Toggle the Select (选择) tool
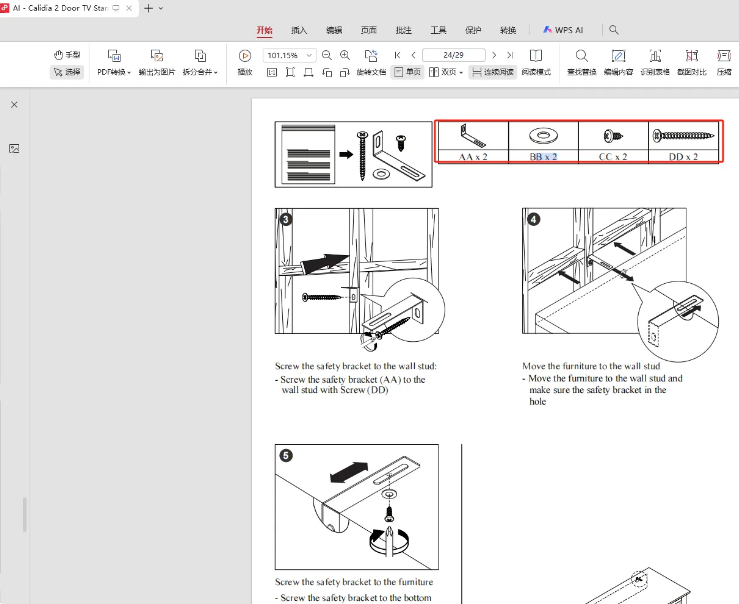This screenshot has width=739, height=604. [x=67, y=73]
